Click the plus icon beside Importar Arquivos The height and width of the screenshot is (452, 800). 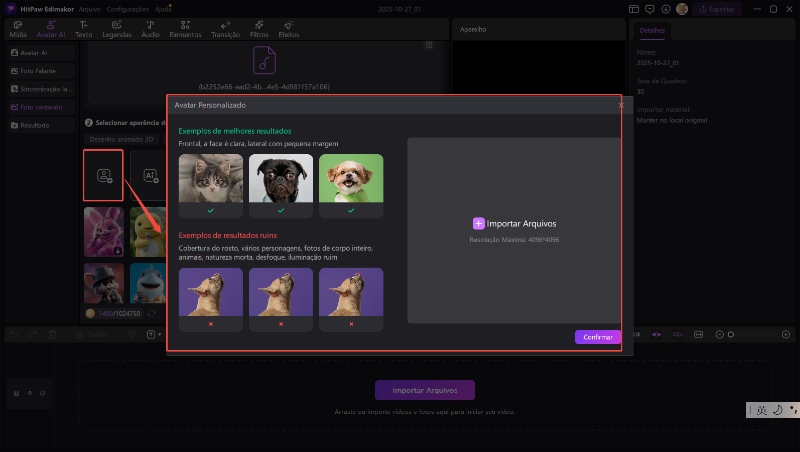point(479,223)
